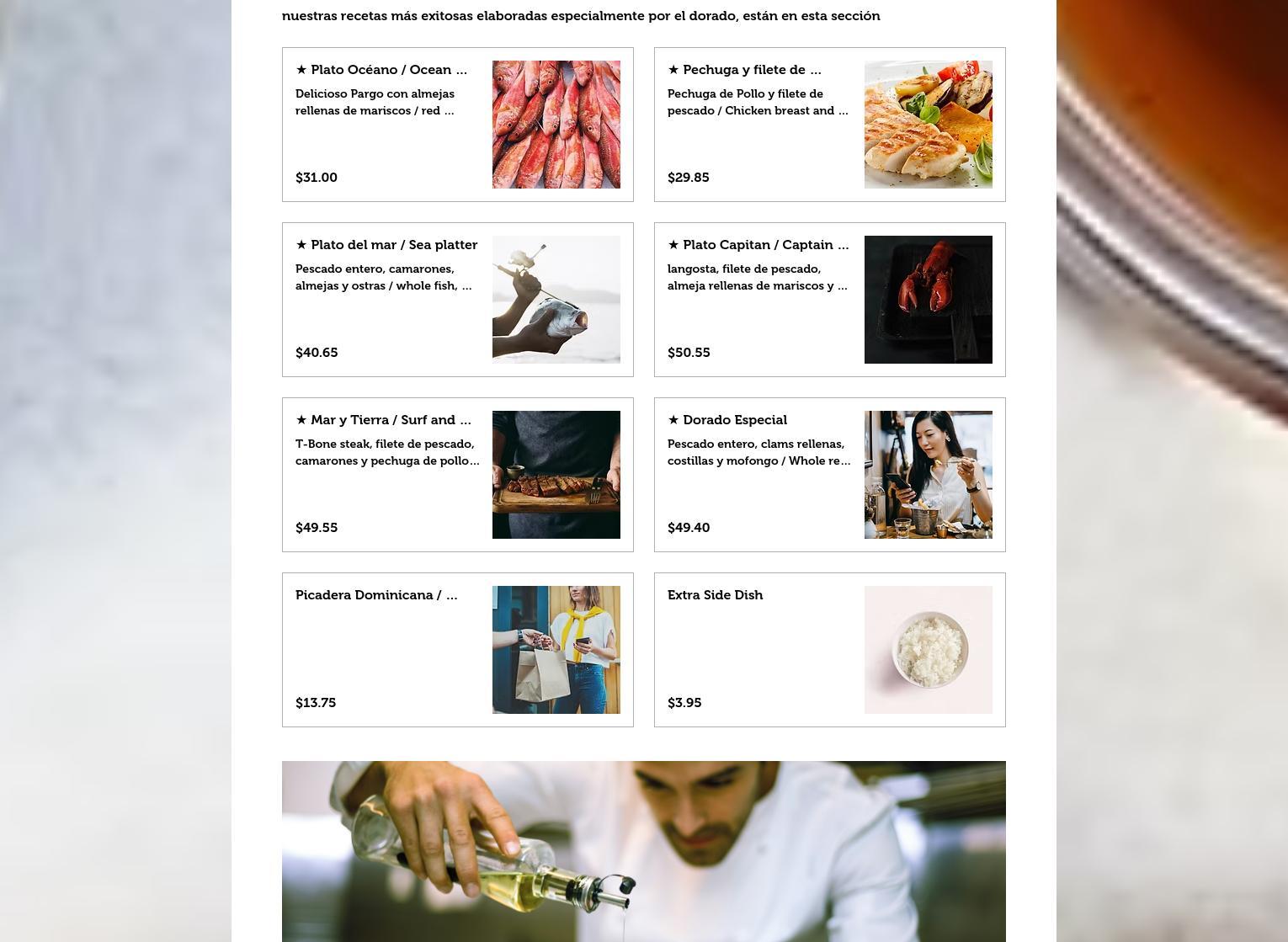Open the whole fish held in hands image
The width and height of the screenshot is (1288, 942).
point(556,300)
